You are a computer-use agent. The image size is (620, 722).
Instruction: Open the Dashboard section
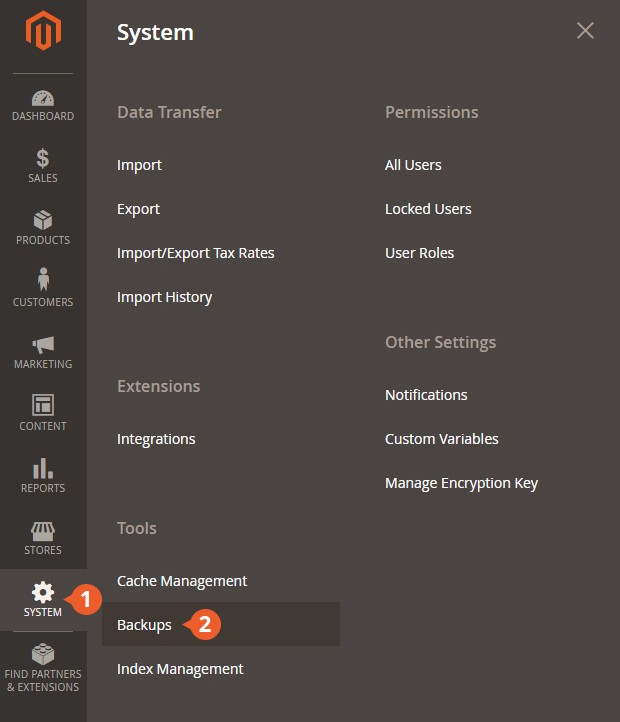click(x=43, y=106)
